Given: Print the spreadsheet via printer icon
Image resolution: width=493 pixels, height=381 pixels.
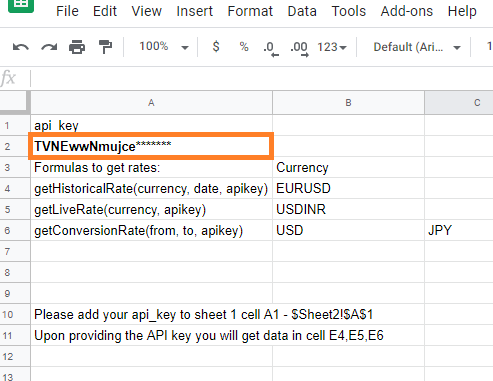Looking at the screenshot, I should pyautogui.click(x=77, y=47).
